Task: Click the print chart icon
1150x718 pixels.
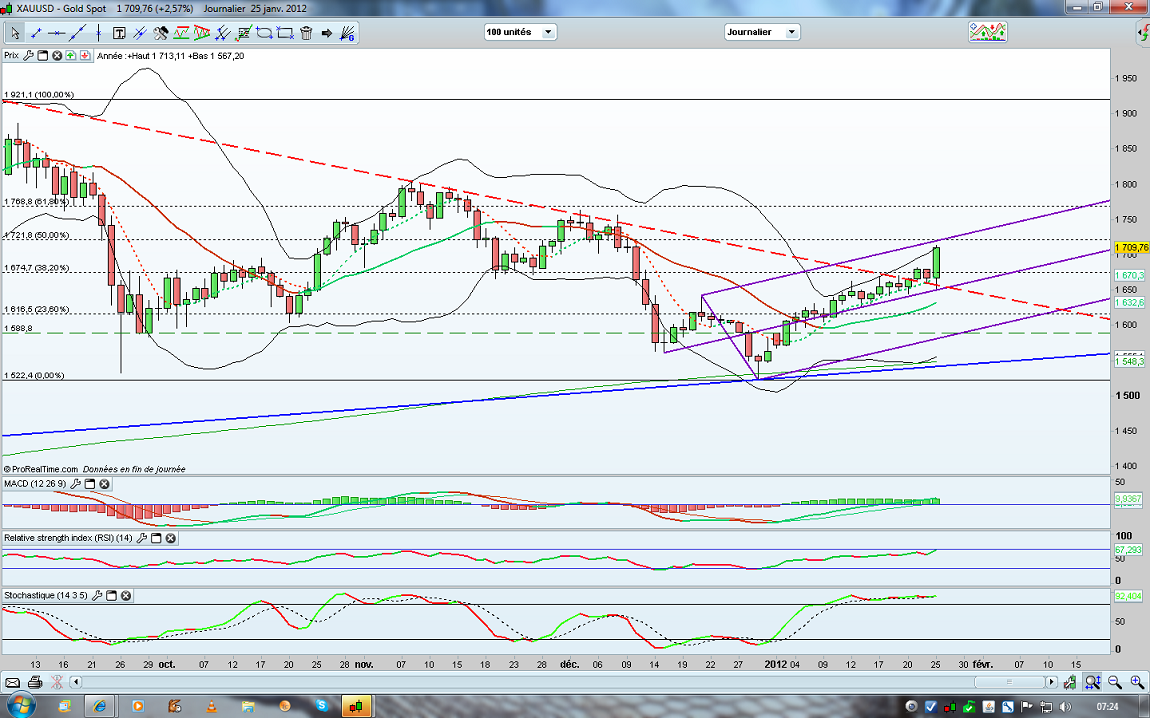Action: (x=35, y=682)
